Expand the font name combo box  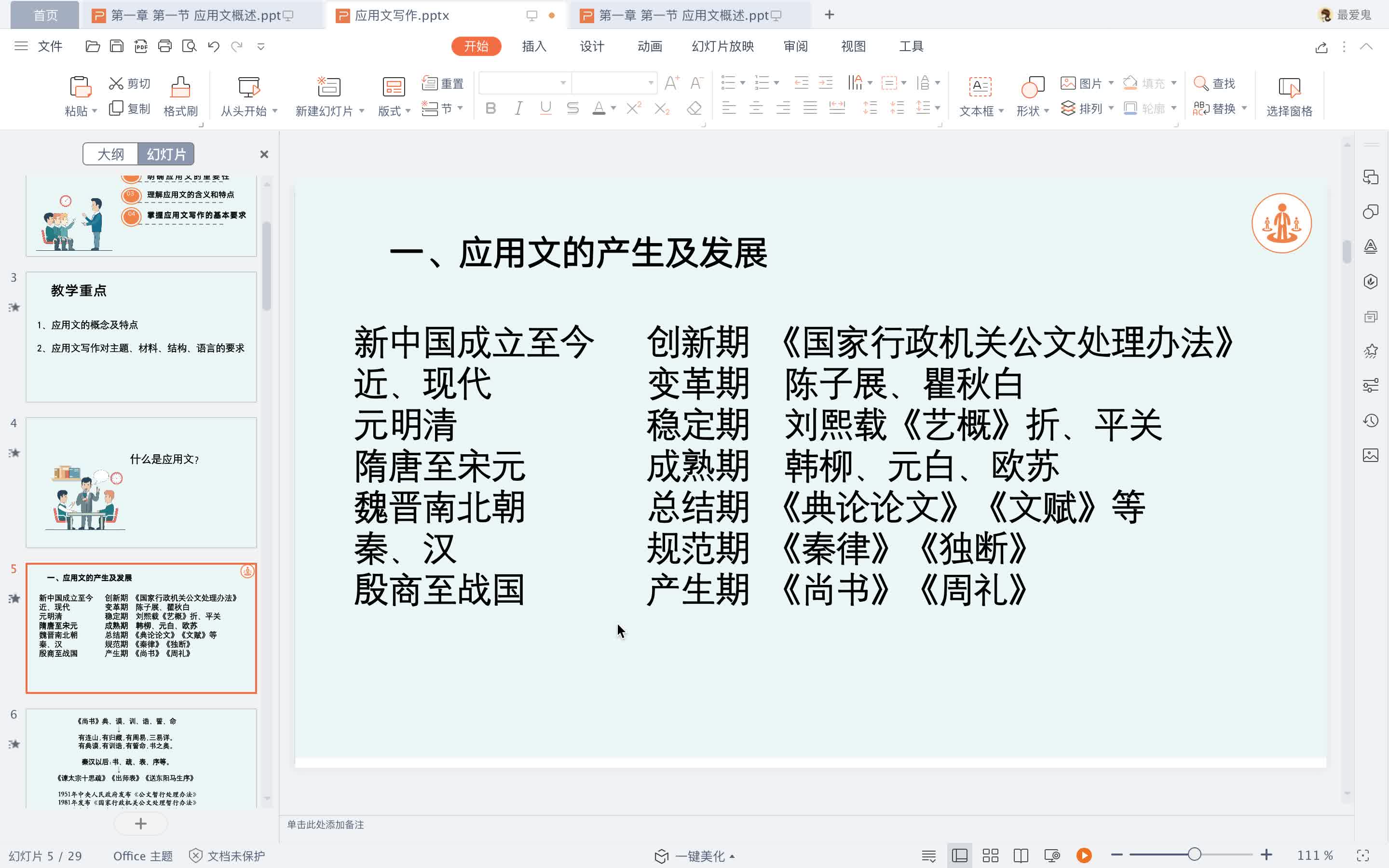[x=563, y=83]
